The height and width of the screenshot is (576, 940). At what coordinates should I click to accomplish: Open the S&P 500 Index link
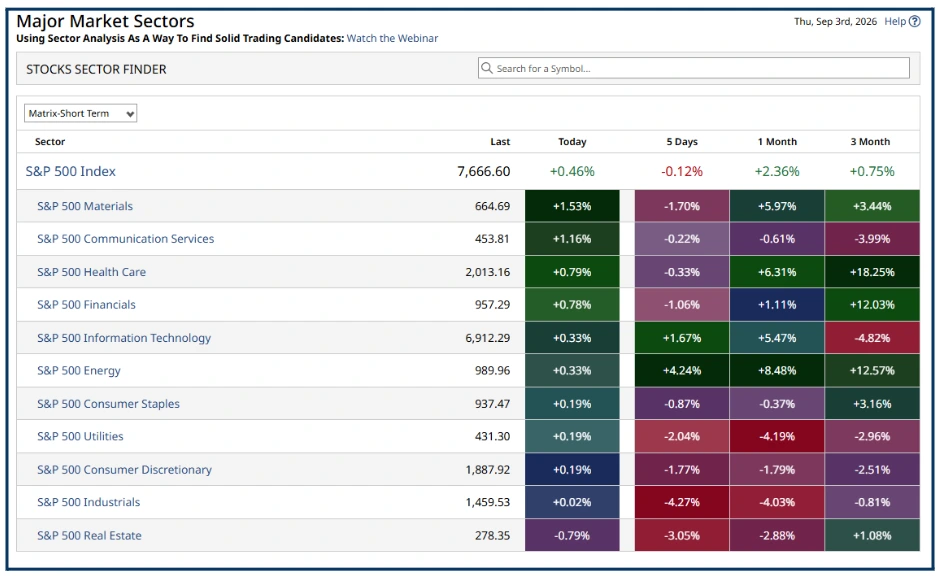coord(70,171)
